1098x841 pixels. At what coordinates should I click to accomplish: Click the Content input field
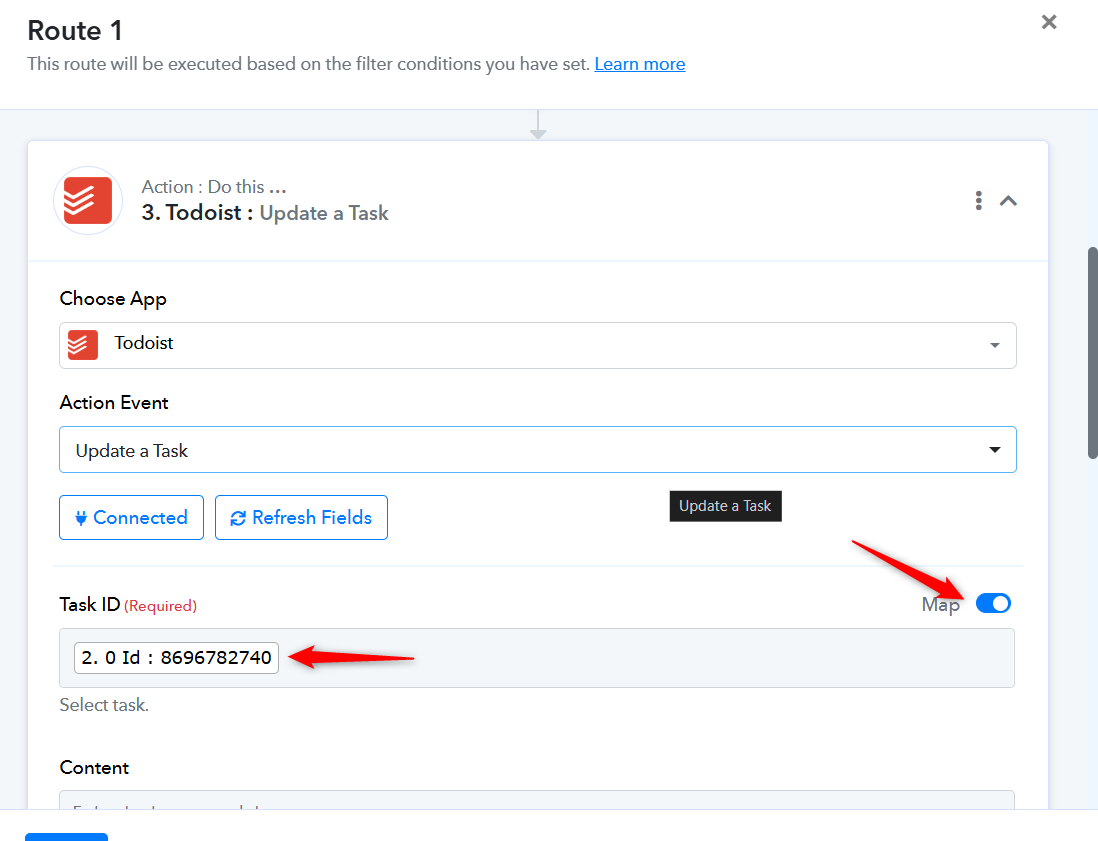537,800
